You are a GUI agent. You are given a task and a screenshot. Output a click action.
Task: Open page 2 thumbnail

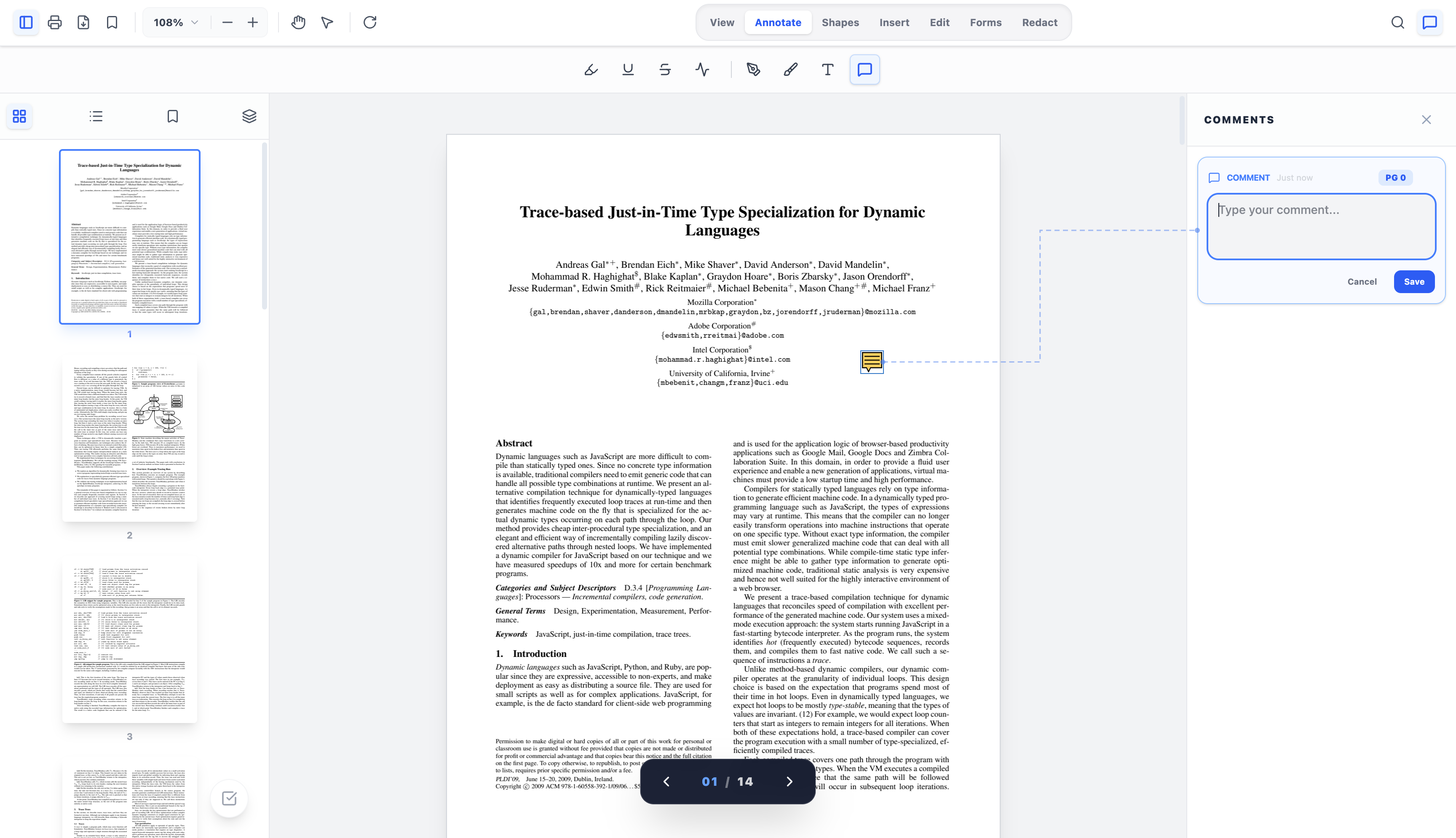pyautogui.click(x=129, y=438)
